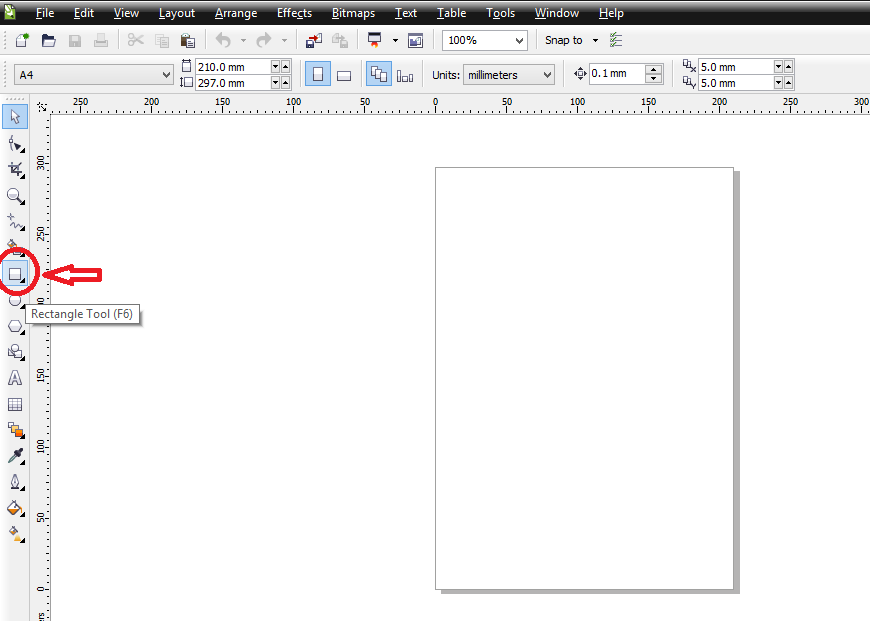Select the Table tool
This screenshot has width=870, height=621.
pos(15,404)
